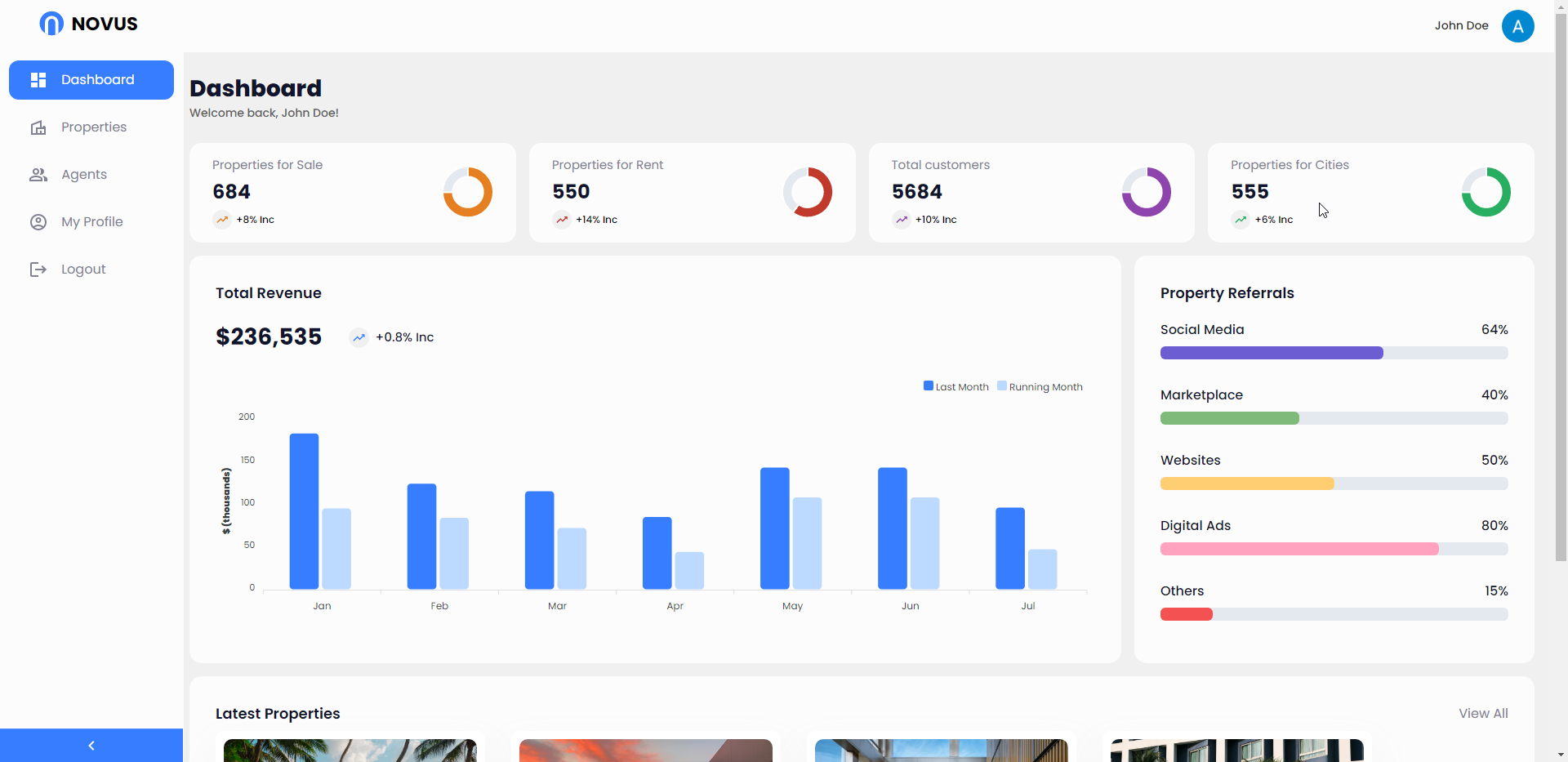
Task: Select the Agents people icon
Action: [x=38, y=174]
